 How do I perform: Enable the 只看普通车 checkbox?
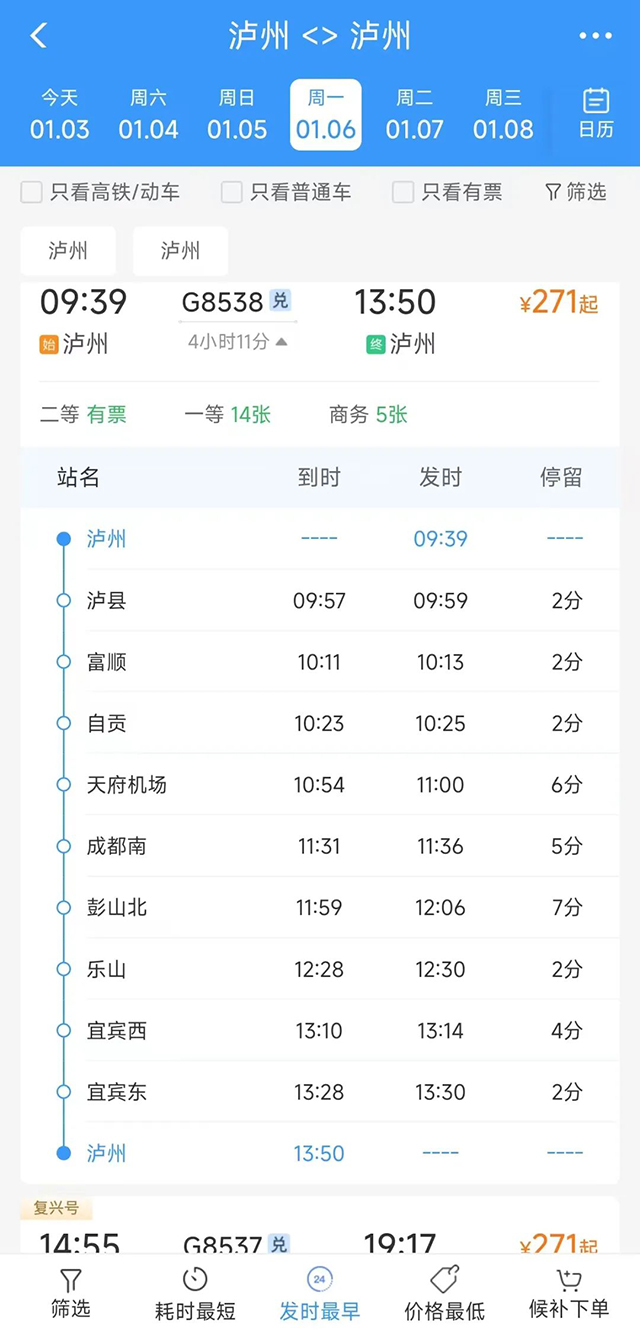(x=231, y=192)
